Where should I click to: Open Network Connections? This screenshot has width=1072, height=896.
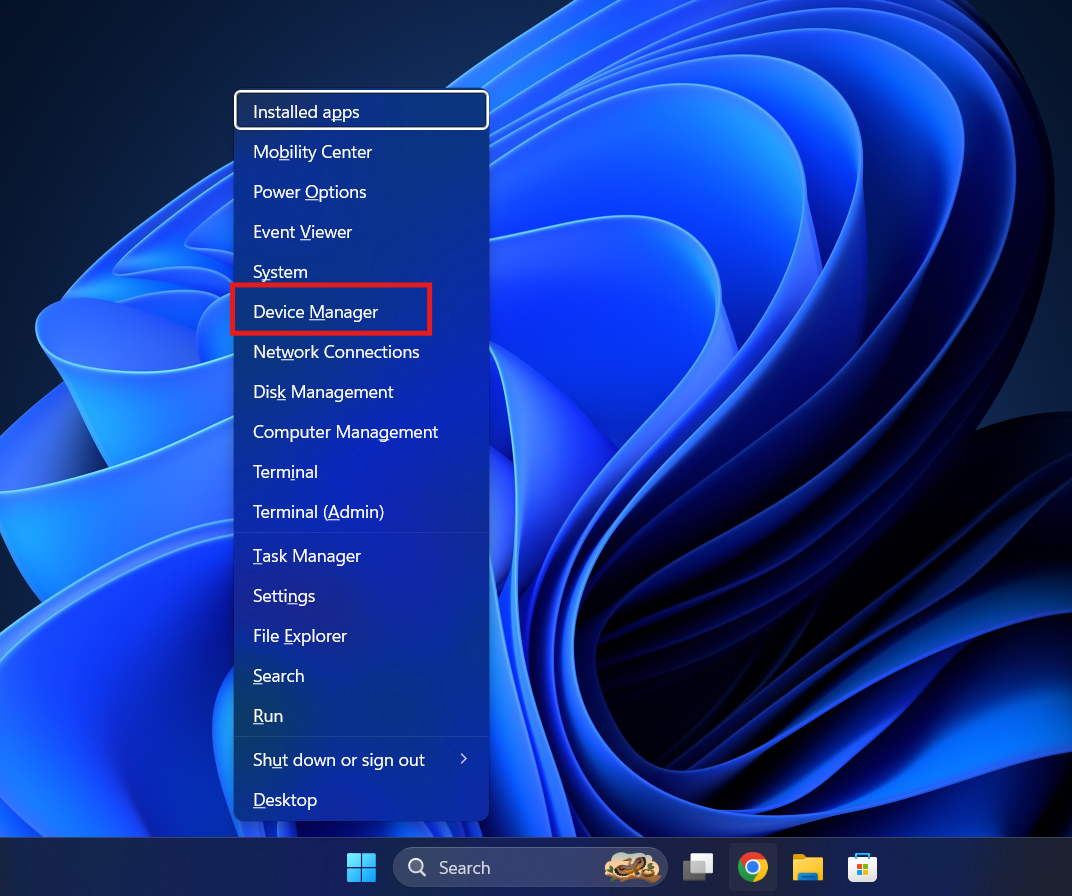pos(336,351)
